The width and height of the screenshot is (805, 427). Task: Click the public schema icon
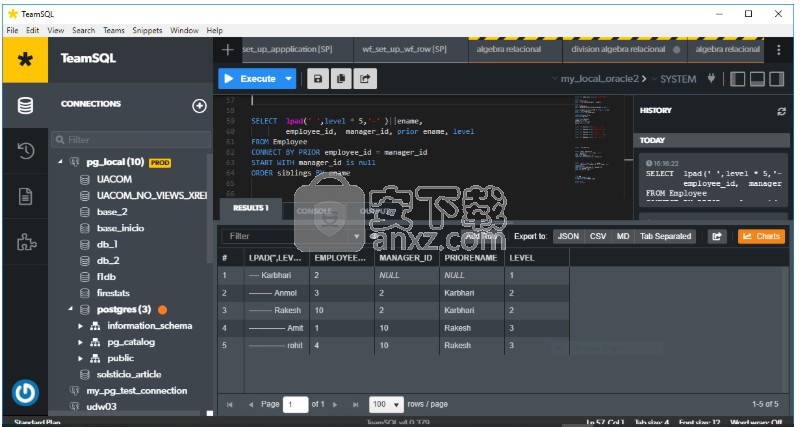click(x=95, y=358)
